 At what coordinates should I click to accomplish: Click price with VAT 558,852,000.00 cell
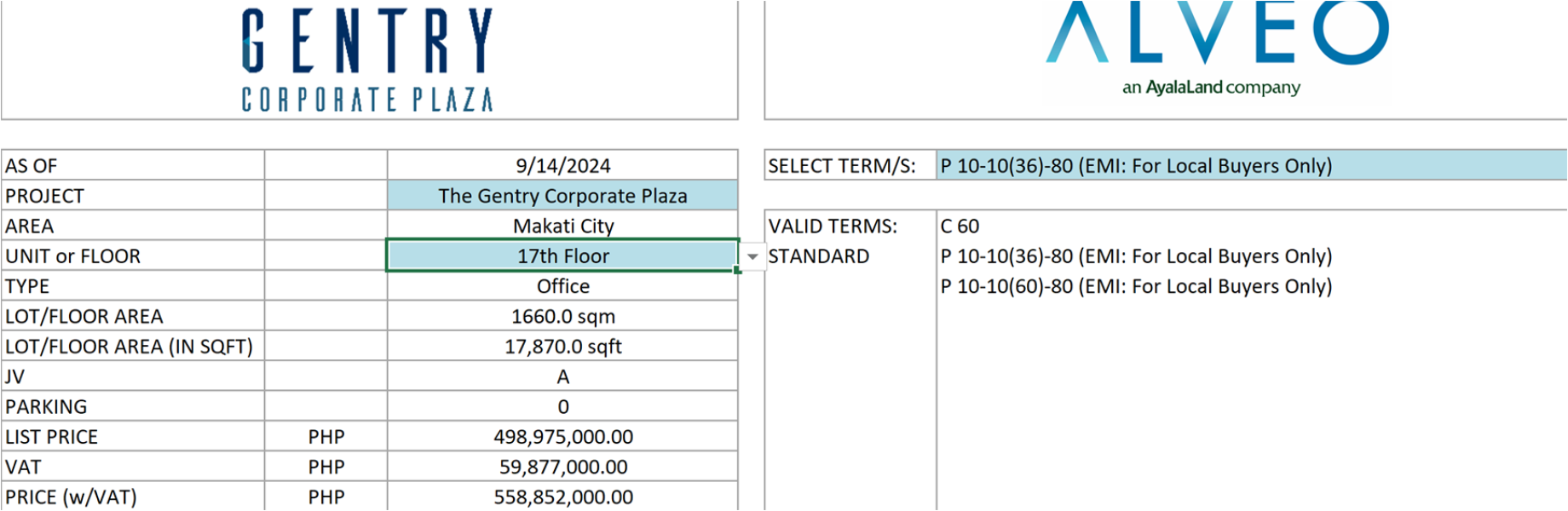click(562, 497)
